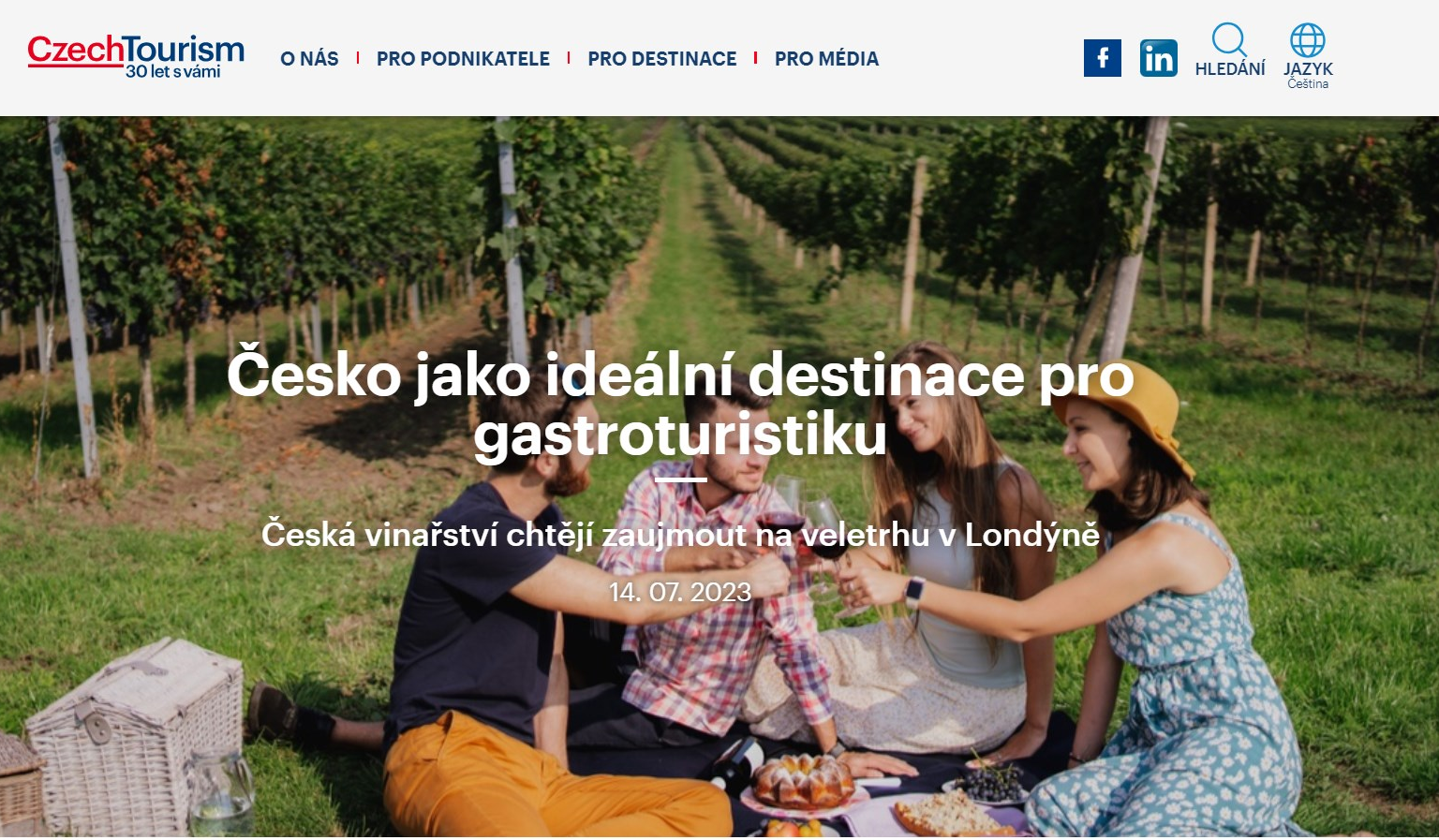The height and width of the screenshot is (840, 1439).
Task: Click the globe language icon
Action: (x=1308, y=40)
